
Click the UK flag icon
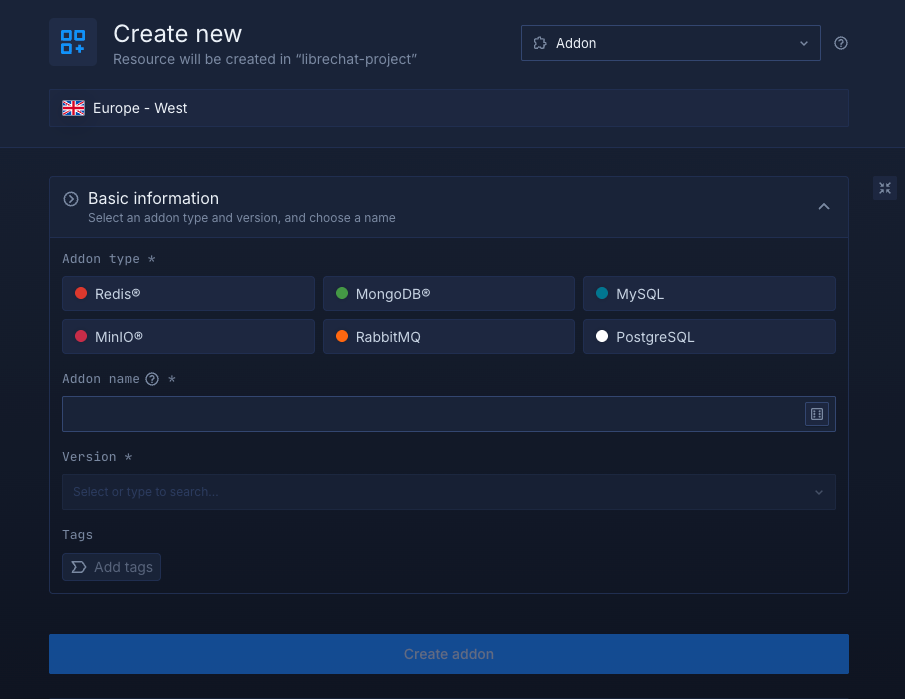coord(73,108)
